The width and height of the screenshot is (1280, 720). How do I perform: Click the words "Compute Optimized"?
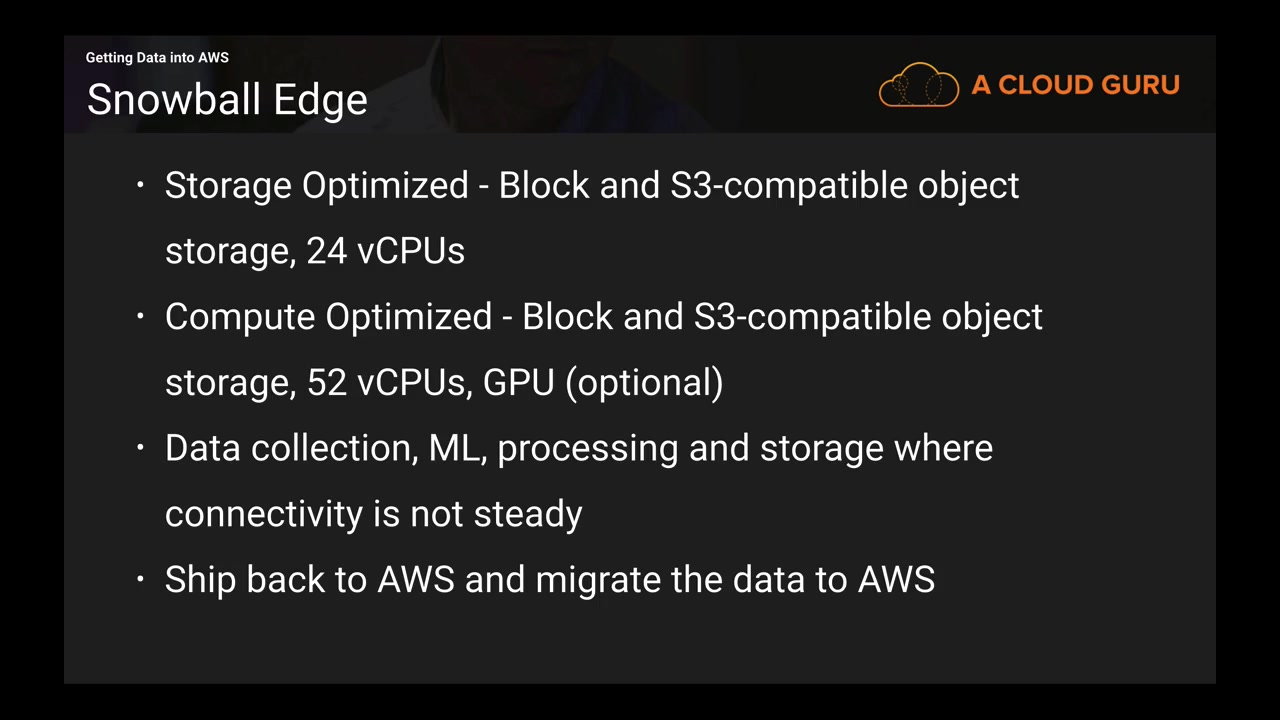click(x=328, y=317)
